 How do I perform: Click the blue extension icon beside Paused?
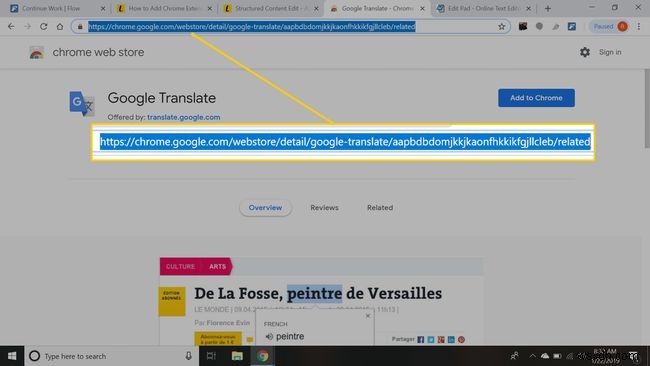click(x=572, y=27)
